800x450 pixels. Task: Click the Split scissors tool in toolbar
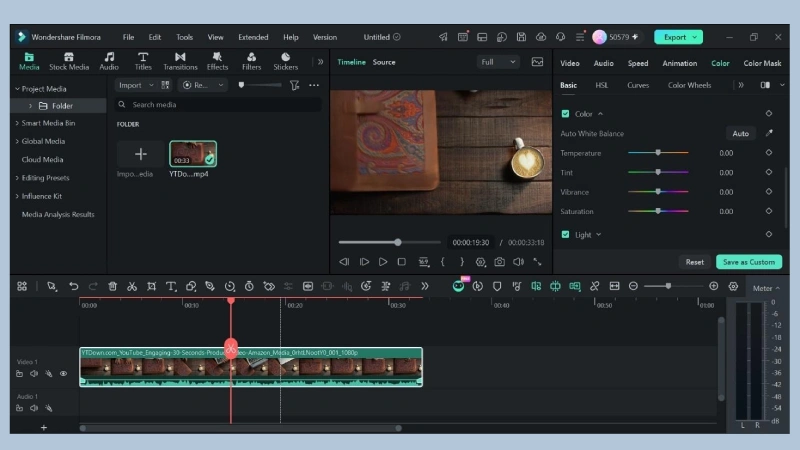(x=132, y=286)
